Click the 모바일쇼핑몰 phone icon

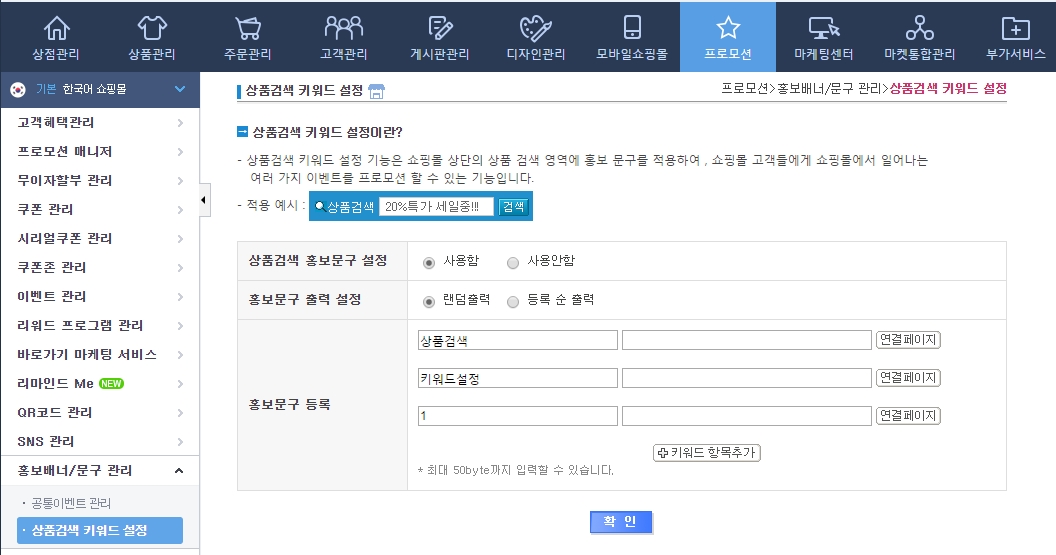click(x=631, y=29)
